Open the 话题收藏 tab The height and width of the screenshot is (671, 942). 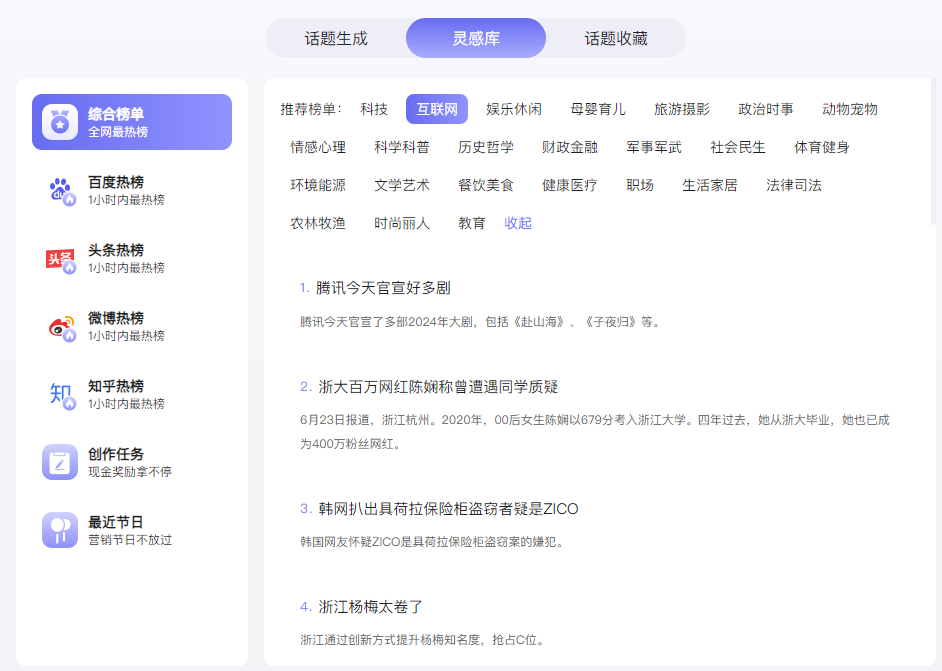[x=616, y=38]
